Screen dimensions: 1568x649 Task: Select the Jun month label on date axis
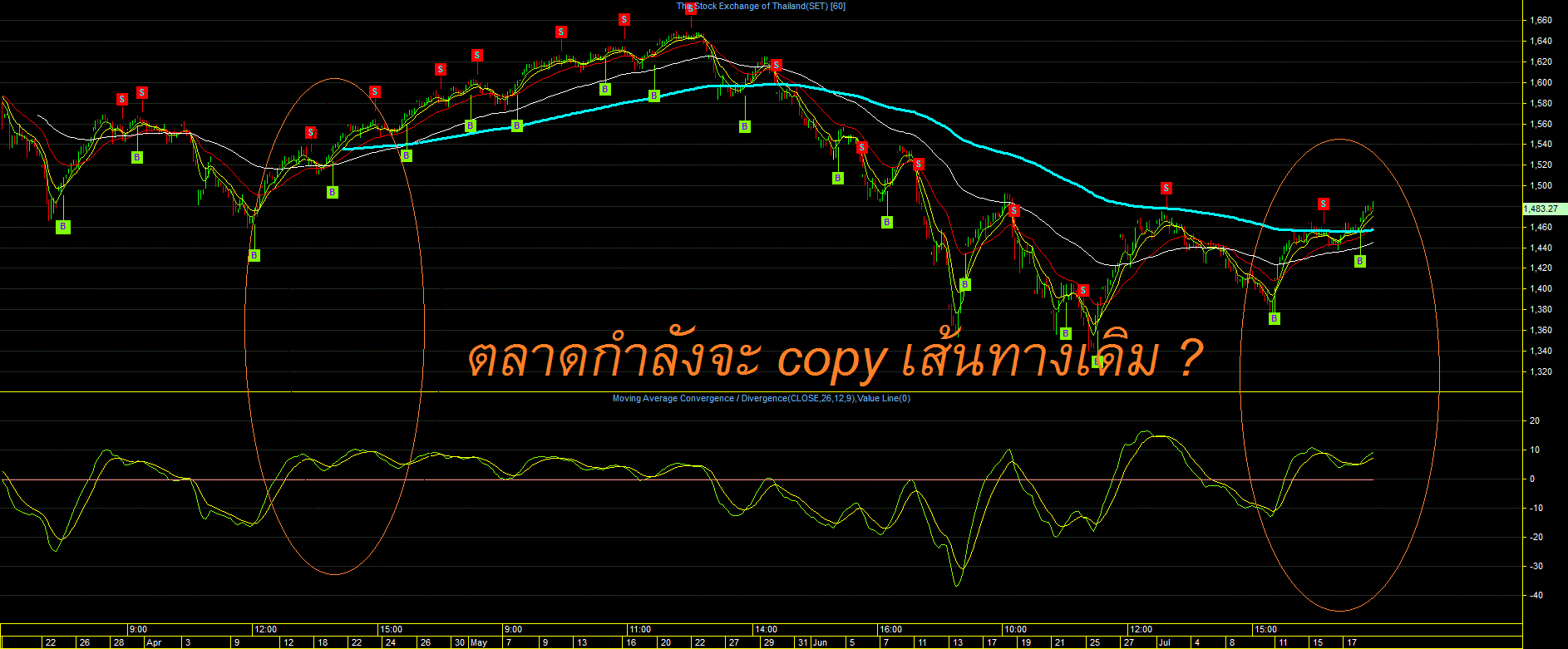[821, 642]
